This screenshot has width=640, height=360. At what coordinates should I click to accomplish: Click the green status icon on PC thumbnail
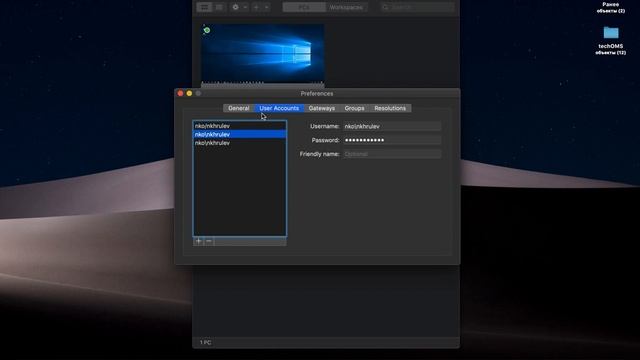[207, 30]
